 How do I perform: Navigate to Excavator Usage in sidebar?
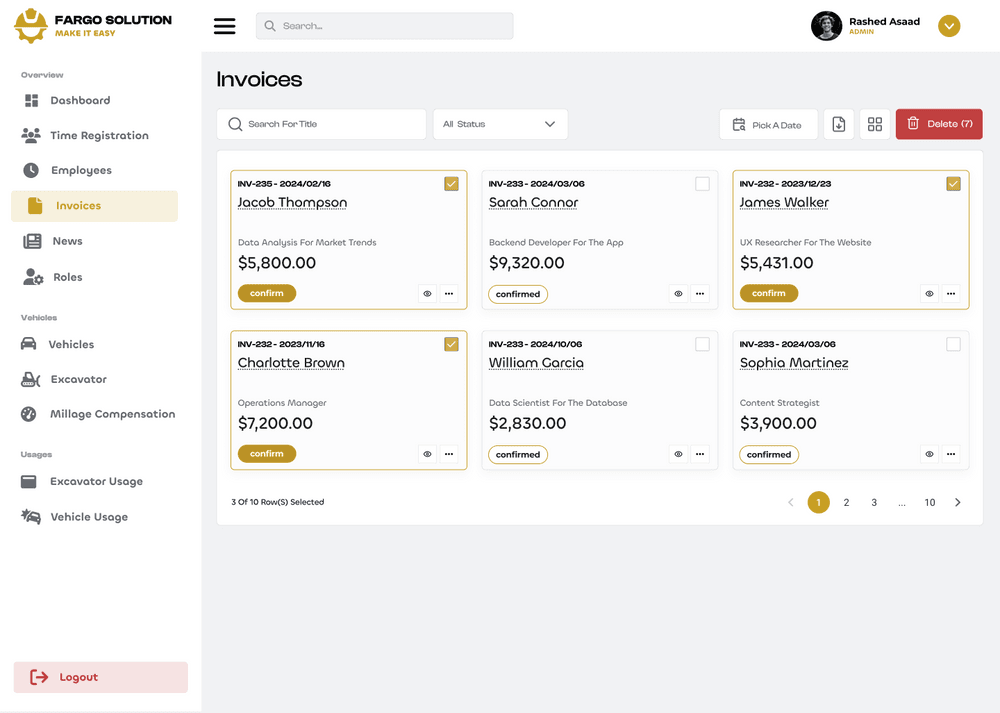[x=96, y=482]
